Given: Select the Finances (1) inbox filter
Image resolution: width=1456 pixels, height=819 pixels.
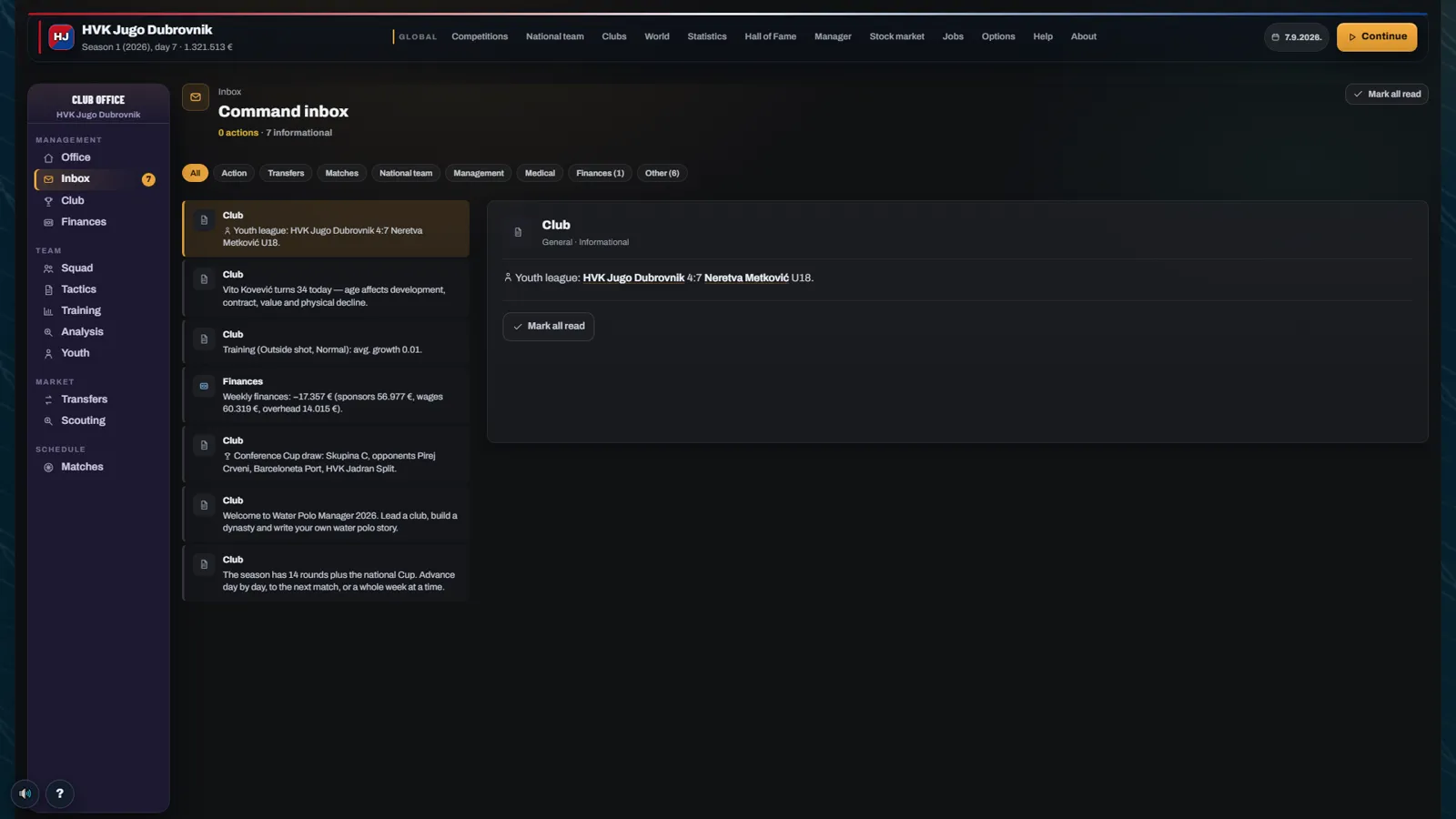Looking at the screenshot, I should click(x=600, y=173).
